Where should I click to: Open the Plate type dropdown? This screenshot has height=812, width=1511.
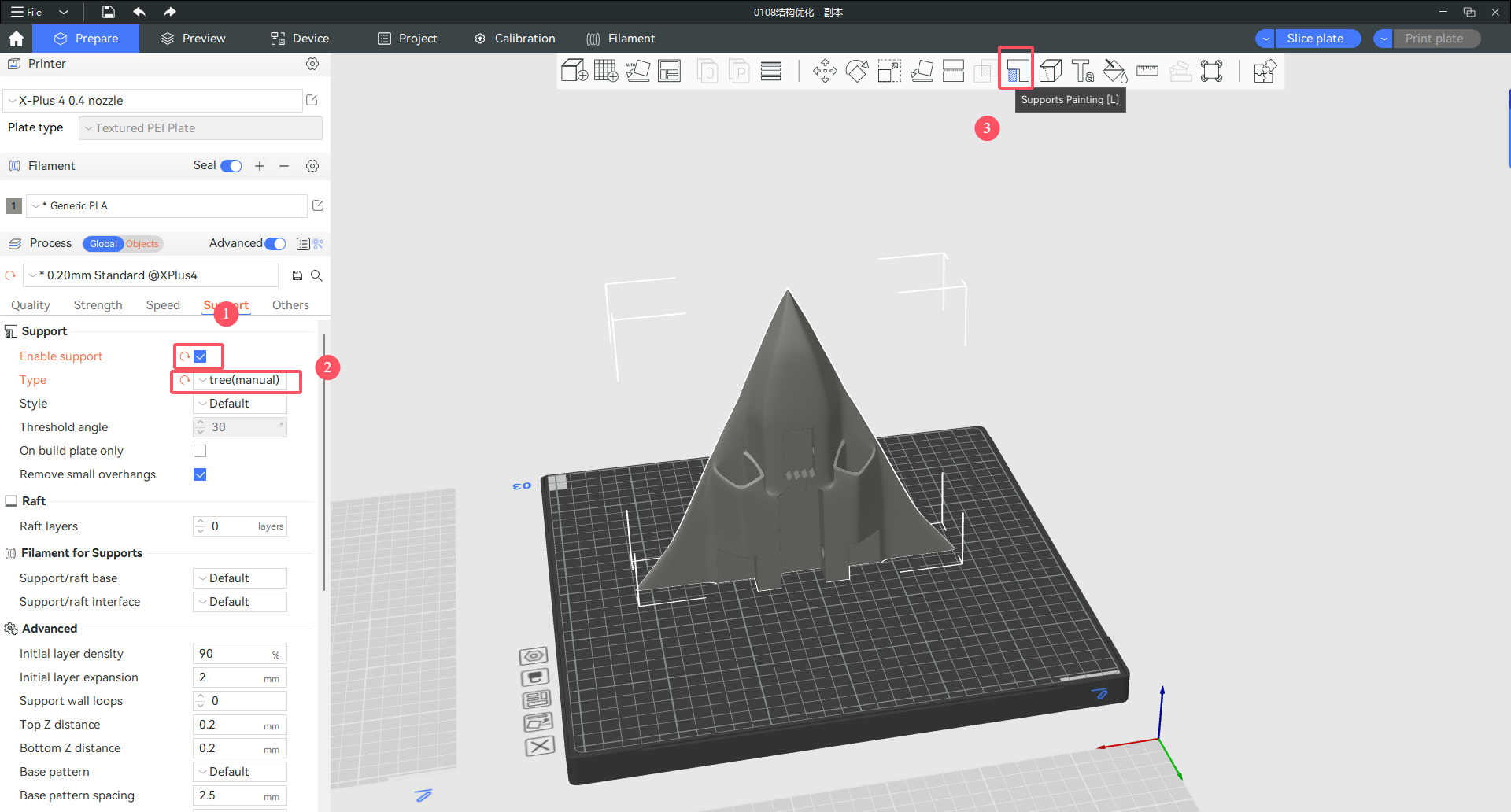pos(200,127)
